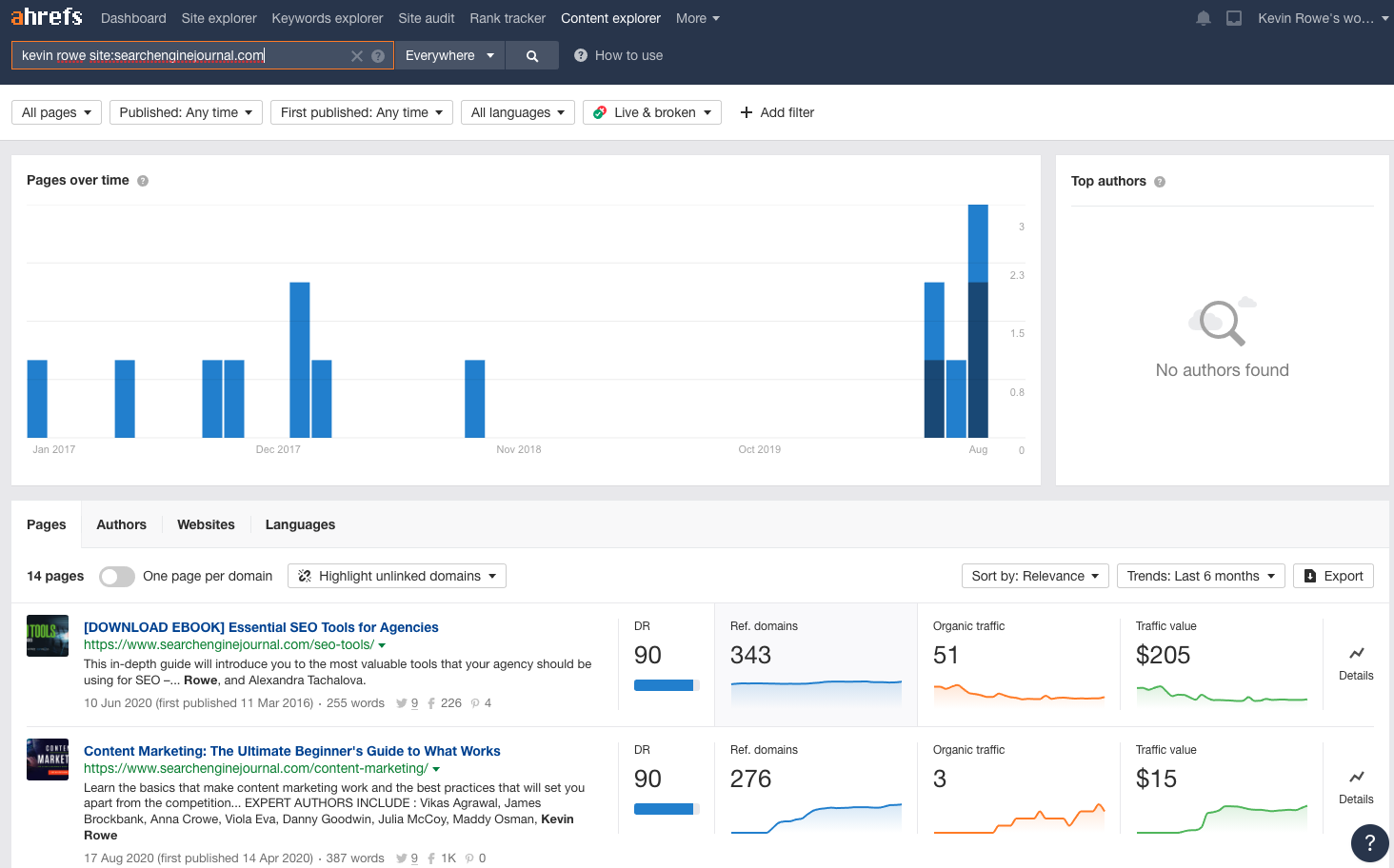Screen dimensions: 1394x868
Task: Open the monitor icon in the top bar
Action: tap(1234, 18)
